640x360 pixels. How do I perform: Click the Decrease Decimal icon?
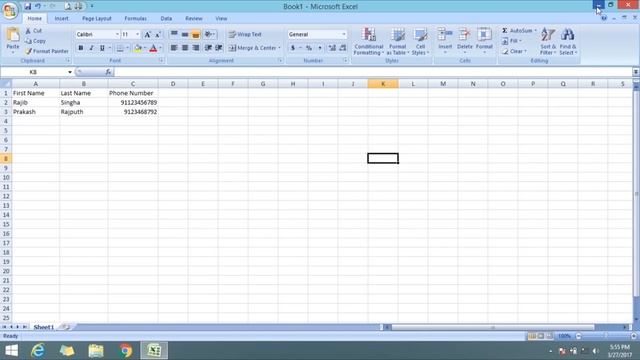click(343, 48)
